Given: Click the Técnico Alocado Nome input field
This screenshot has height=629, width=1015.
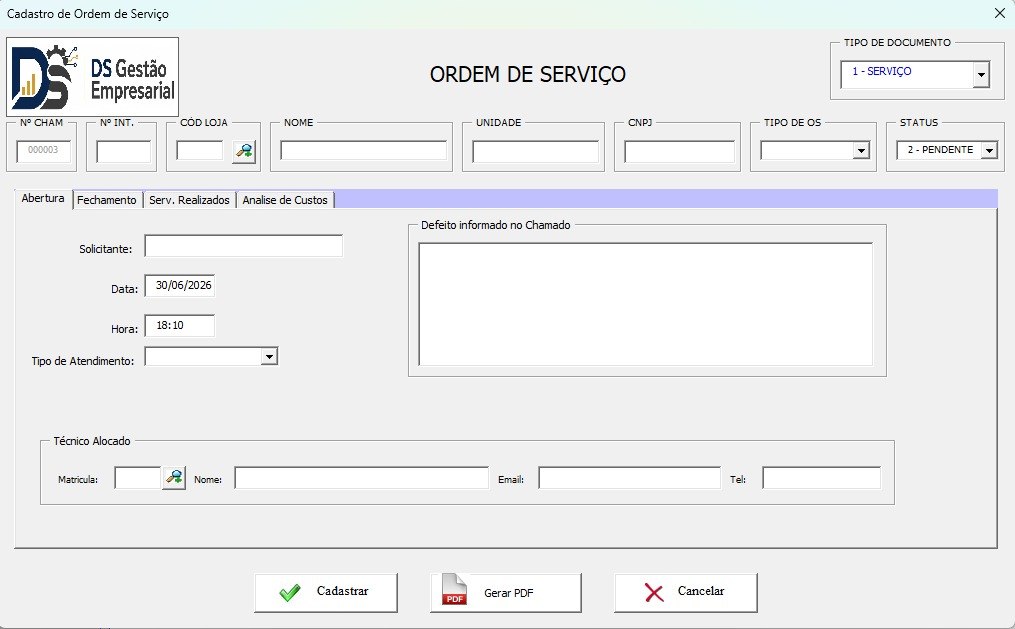Looking at the screenshot, I should coord(361,478).
